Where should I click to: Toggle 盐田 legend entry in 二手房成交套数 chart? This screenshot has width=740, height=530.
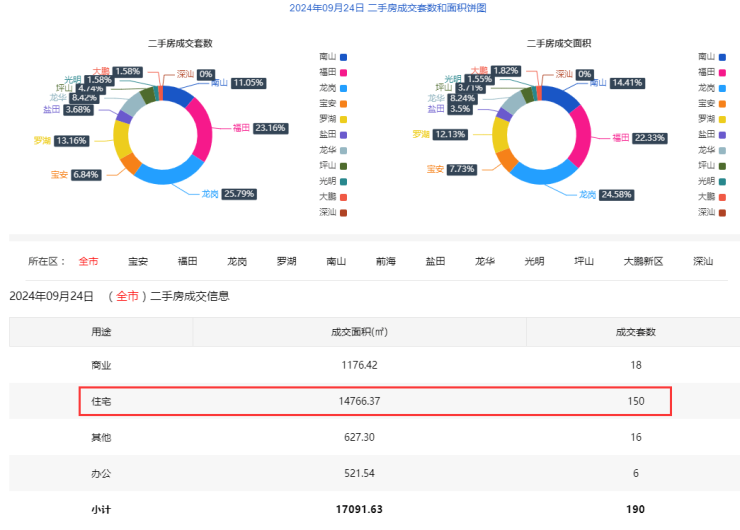coord(333,135)
